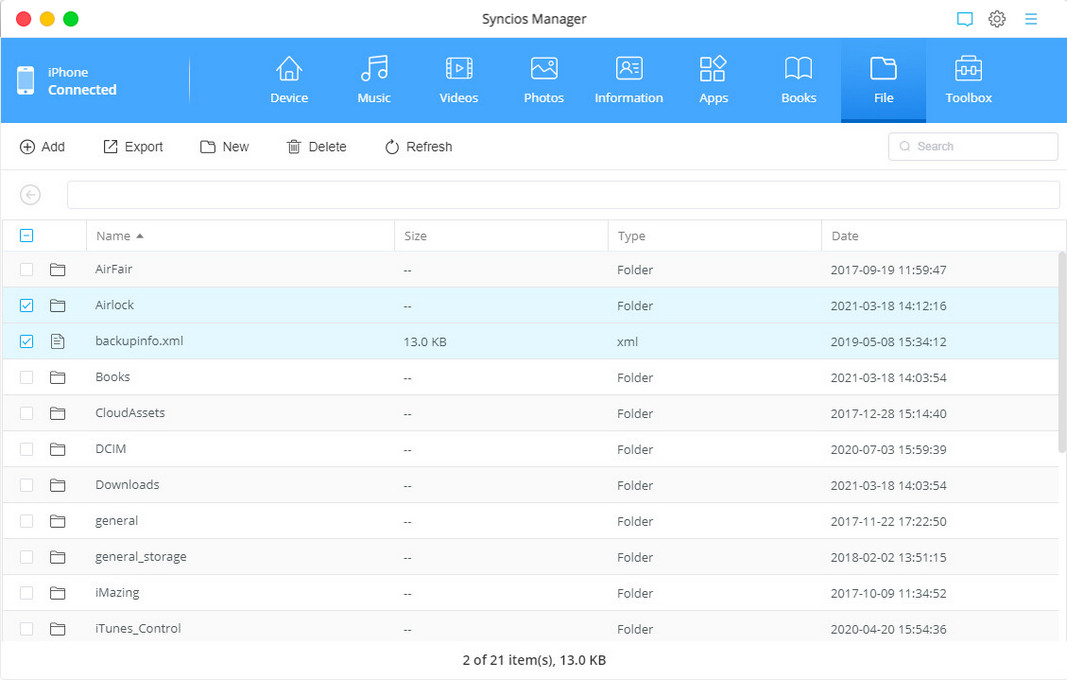Select the Downloads folder name
Image resolution: width=1067 pixels, height=680 pixels.
pos(127,485)
